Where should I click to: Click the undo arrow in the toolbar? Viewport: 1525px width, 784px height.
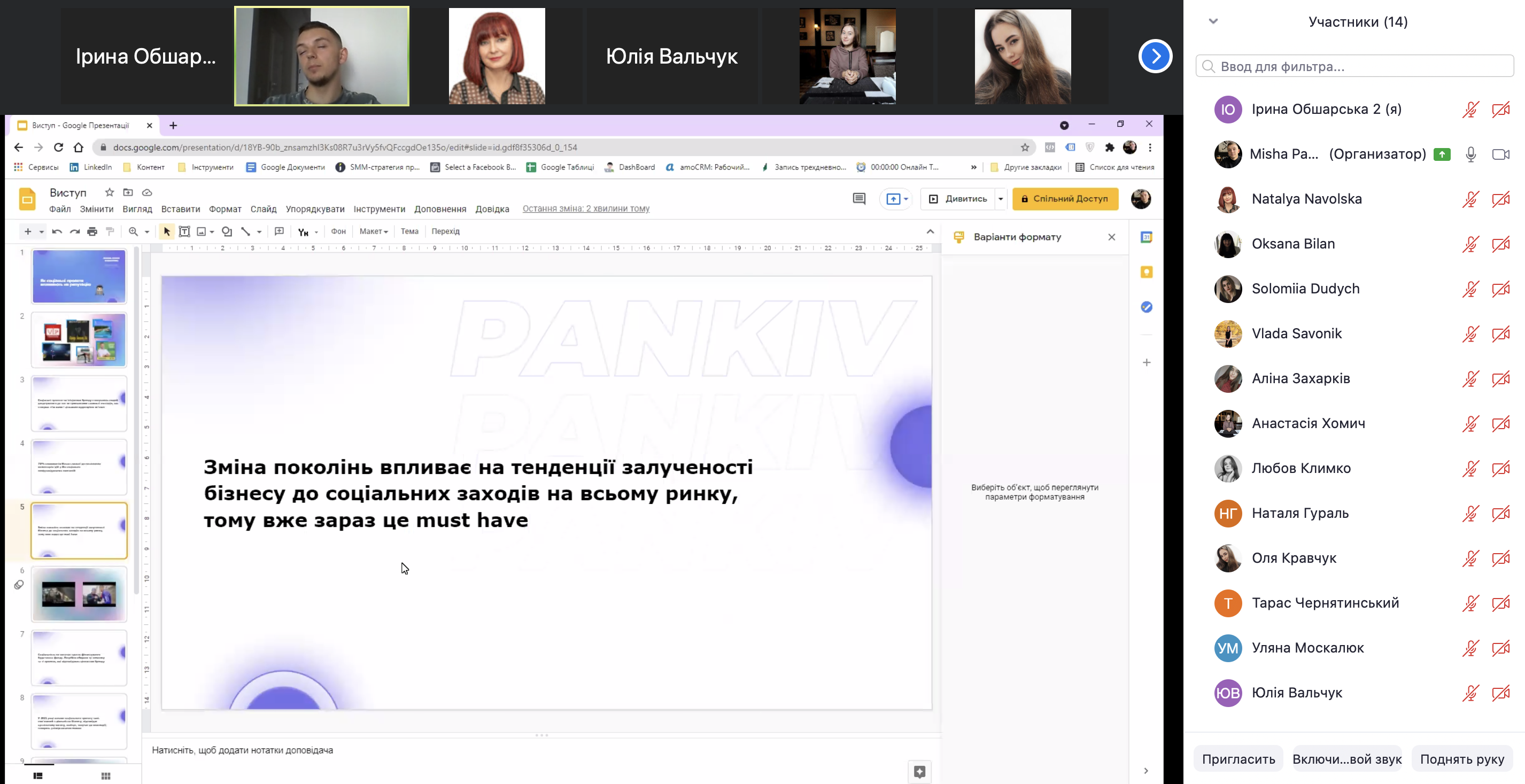[x=57, y=231]
